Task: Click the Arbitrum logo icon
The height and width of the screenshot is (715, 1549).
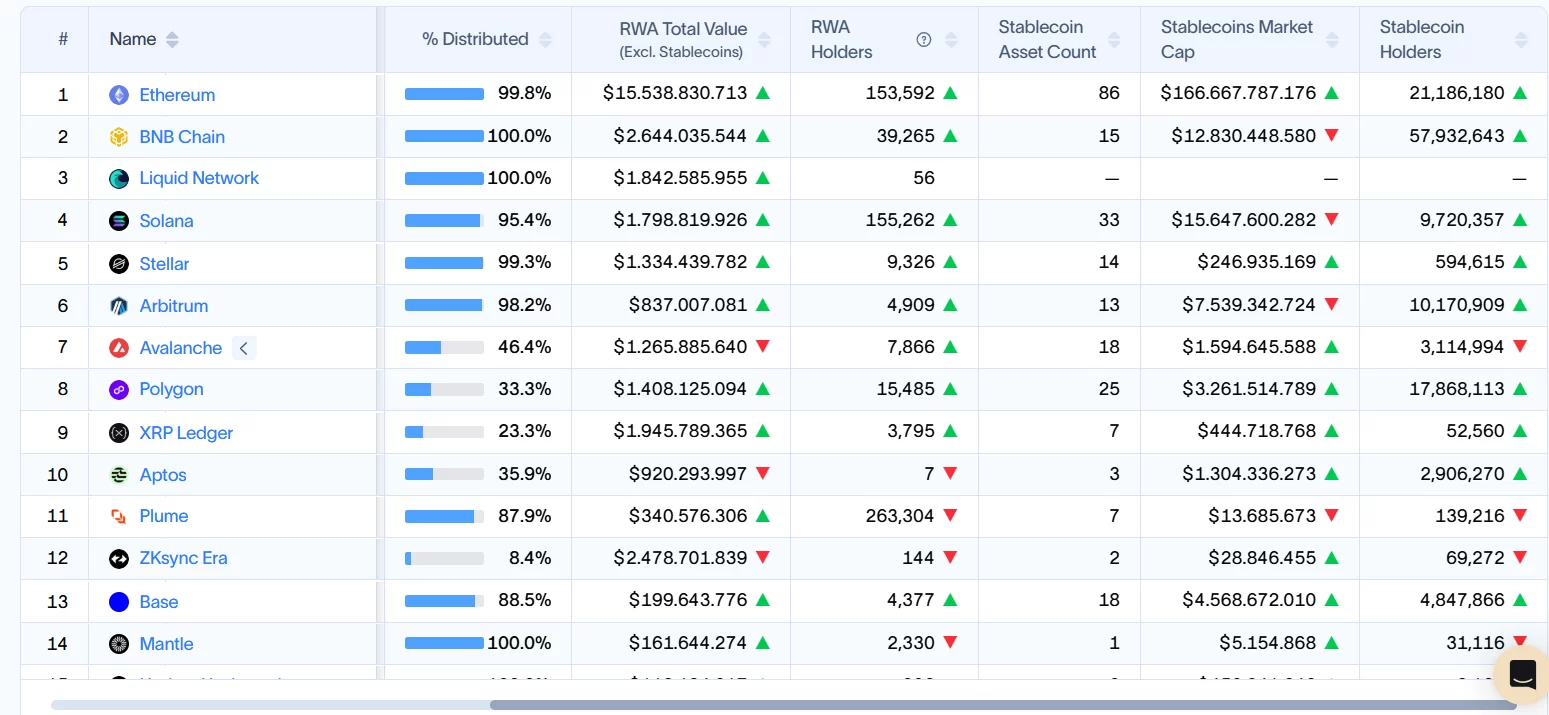Action: [119, 306]
